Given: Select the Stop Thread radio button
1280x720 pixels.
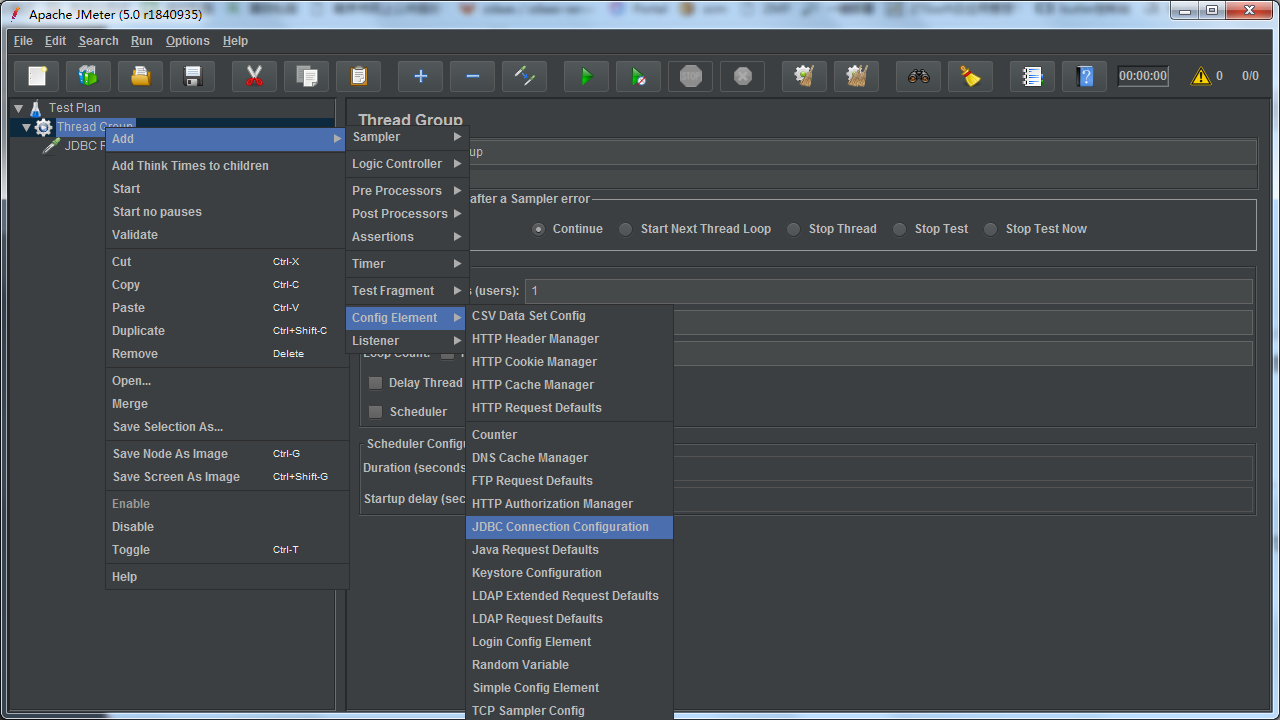Looking at the screenshot, I should (x=793, y=229).
